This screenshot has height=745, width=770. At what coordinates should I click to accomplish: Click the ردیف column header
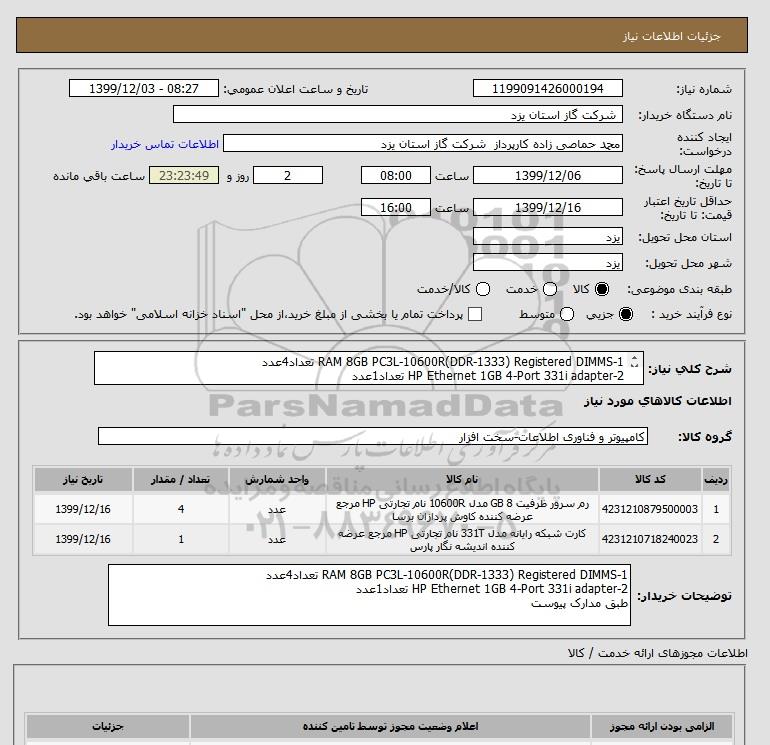pyautogui.click(x=716, y=479)
